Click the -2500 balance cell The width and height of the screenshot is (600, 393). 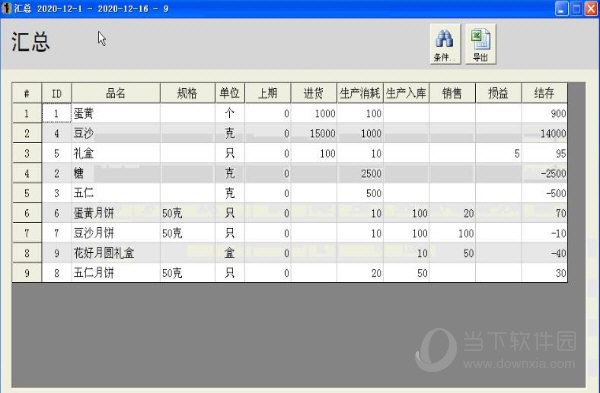click(544, 173)
